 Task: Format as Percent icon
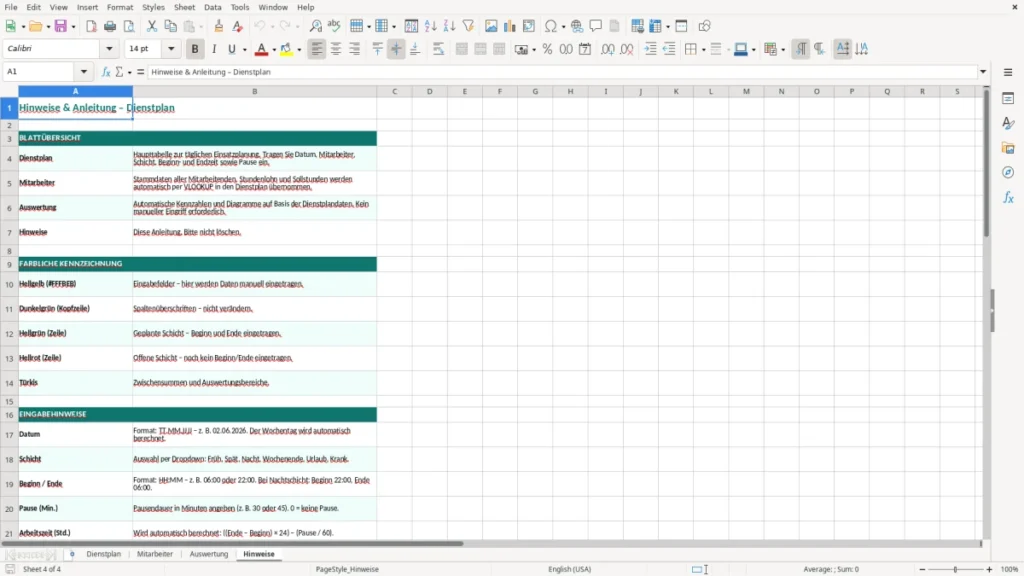[x=547, y=49]
